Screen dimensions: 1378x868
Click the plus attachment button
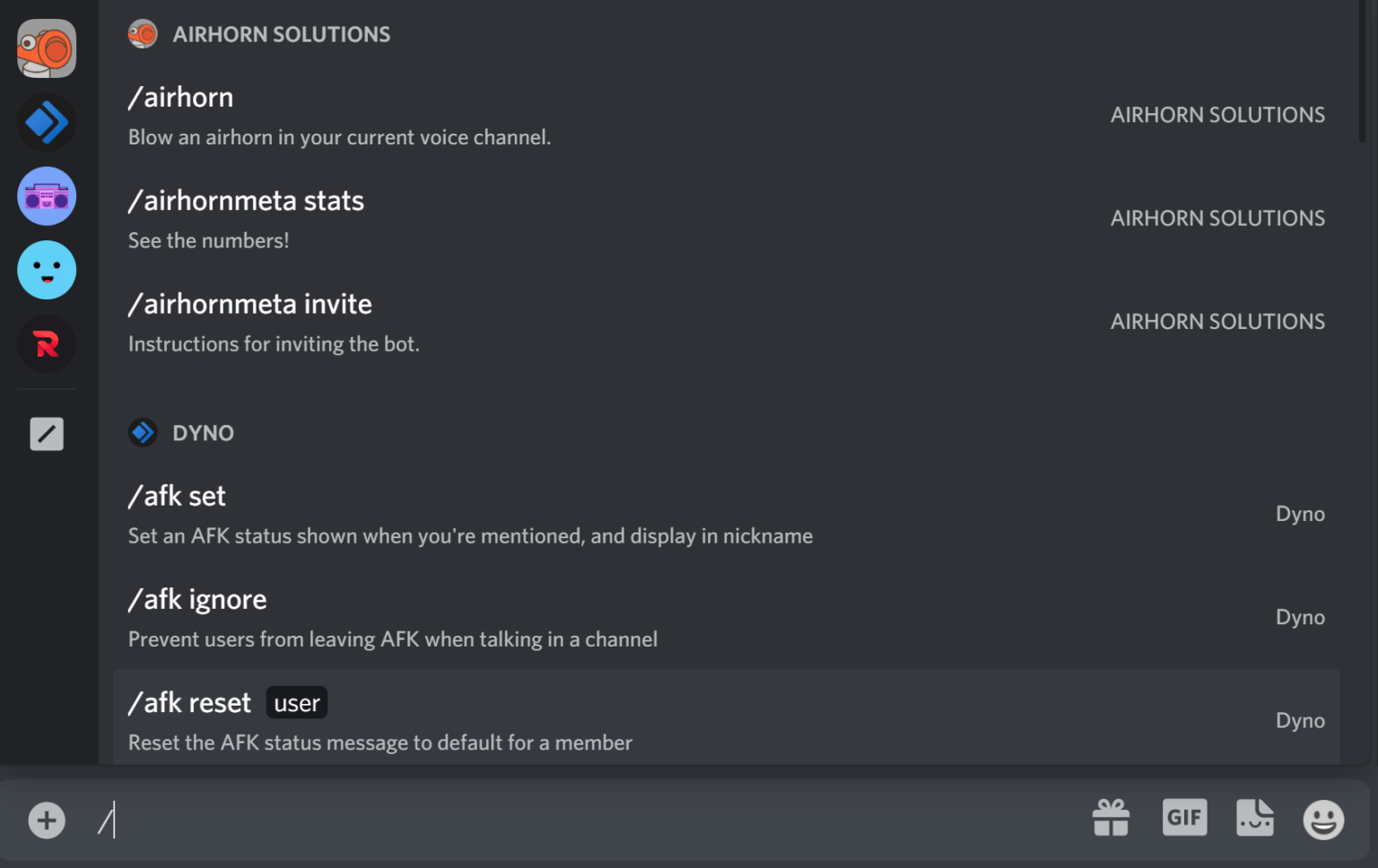[46, 820]
